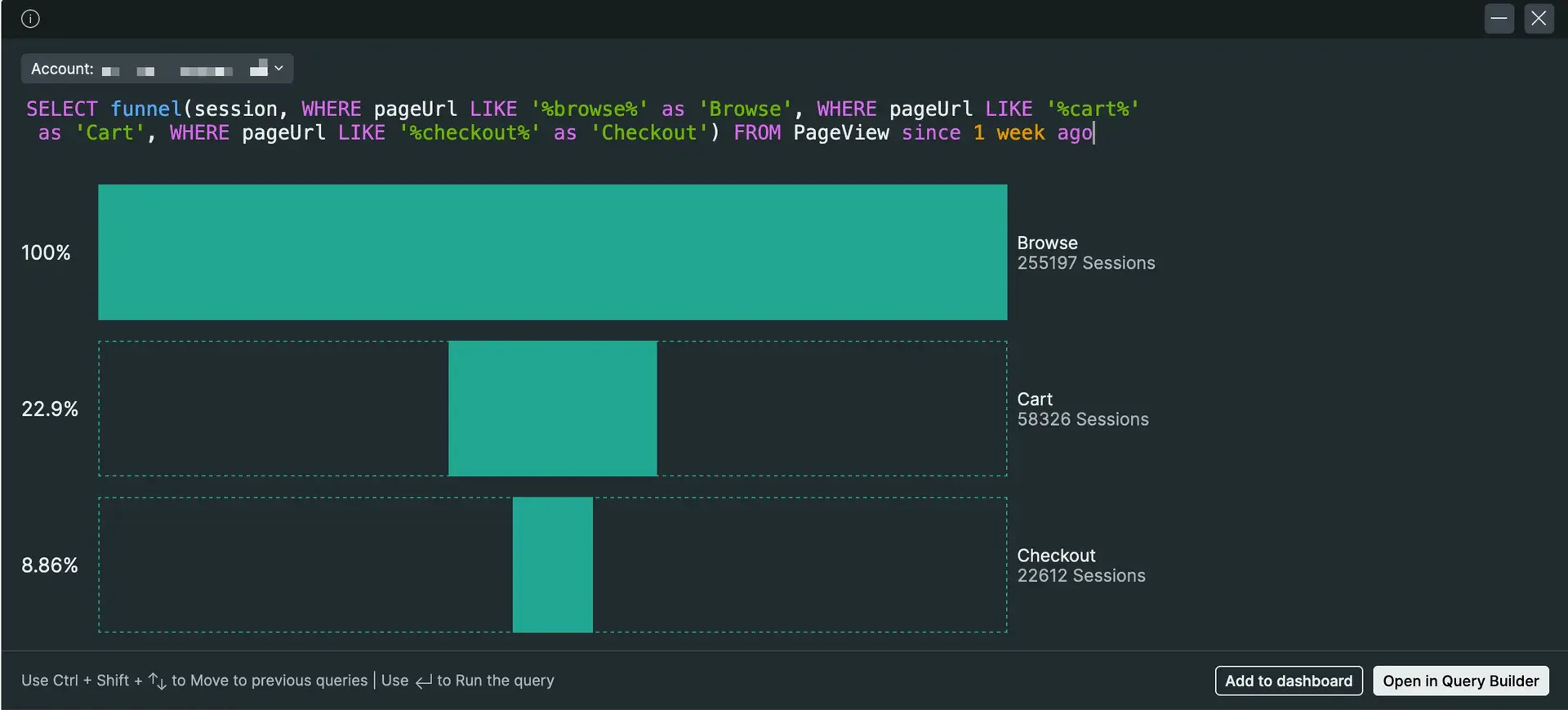This screenshot has width=1568, height=710.
Task: Open the Account selector dropdown
Action: 157,69
